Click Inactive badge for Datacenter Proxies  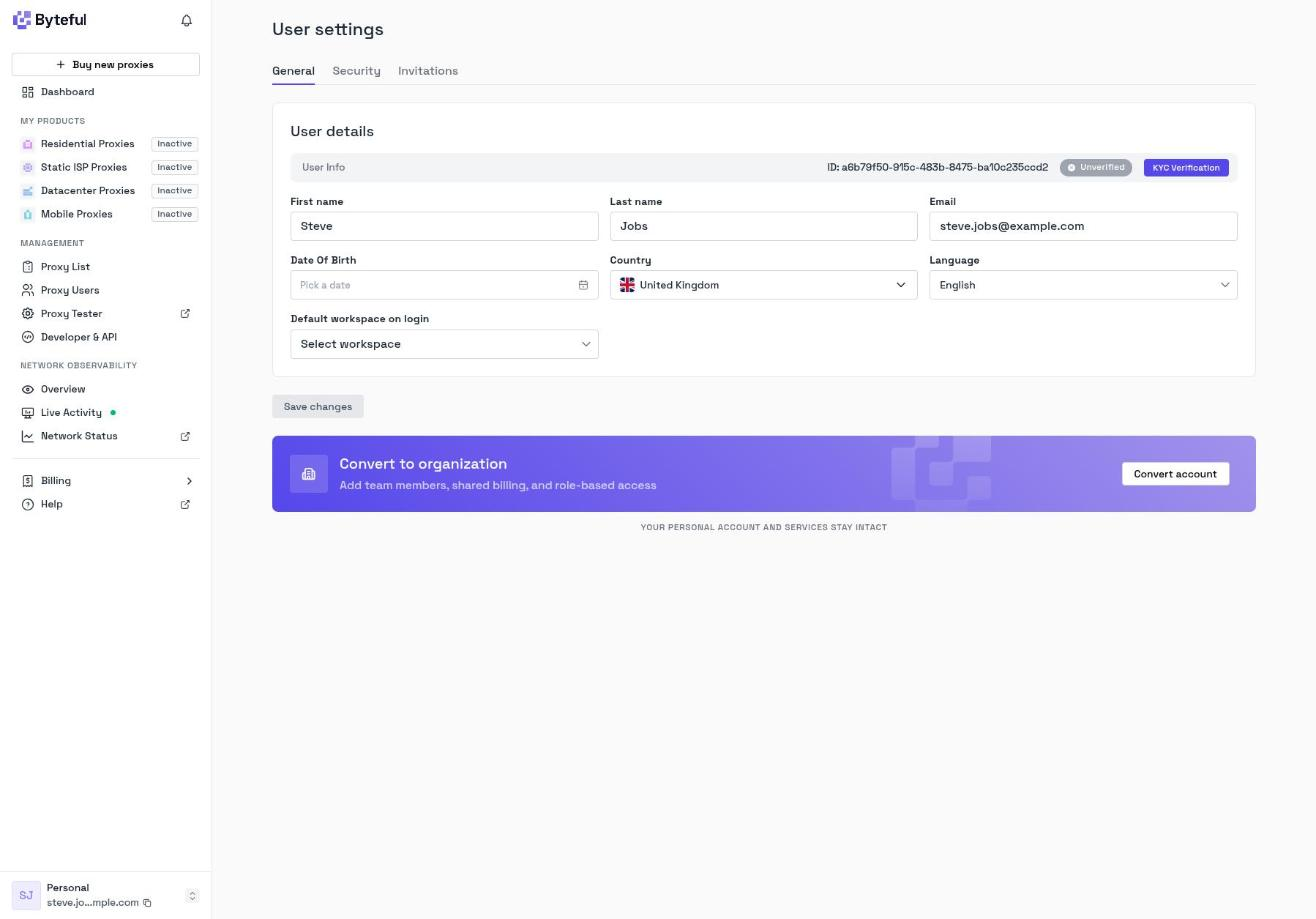tap(174, 191)
